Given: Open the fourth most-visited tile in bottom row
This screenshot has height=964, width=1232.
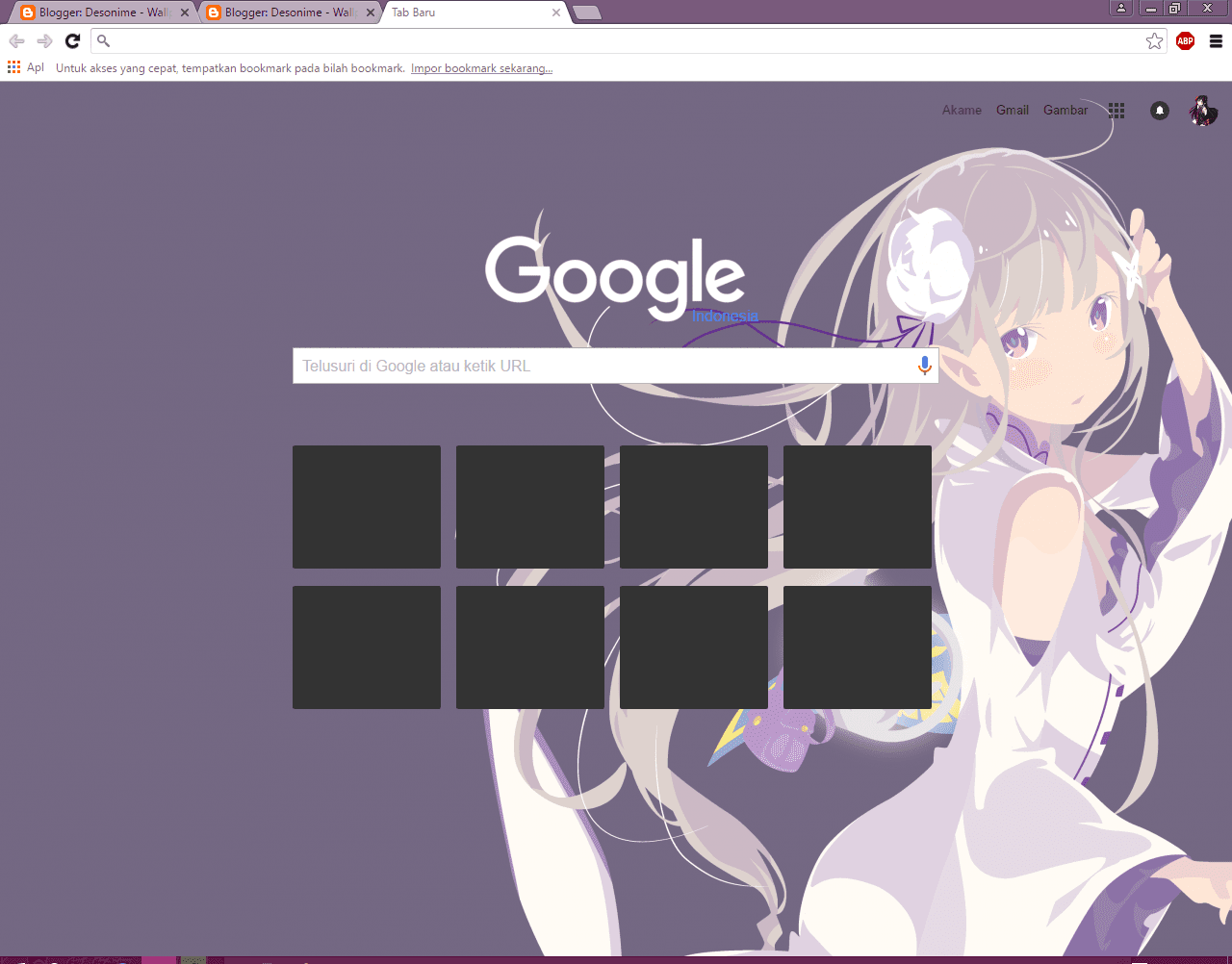Looking at the screenshot, I should (x=858, y=647).
